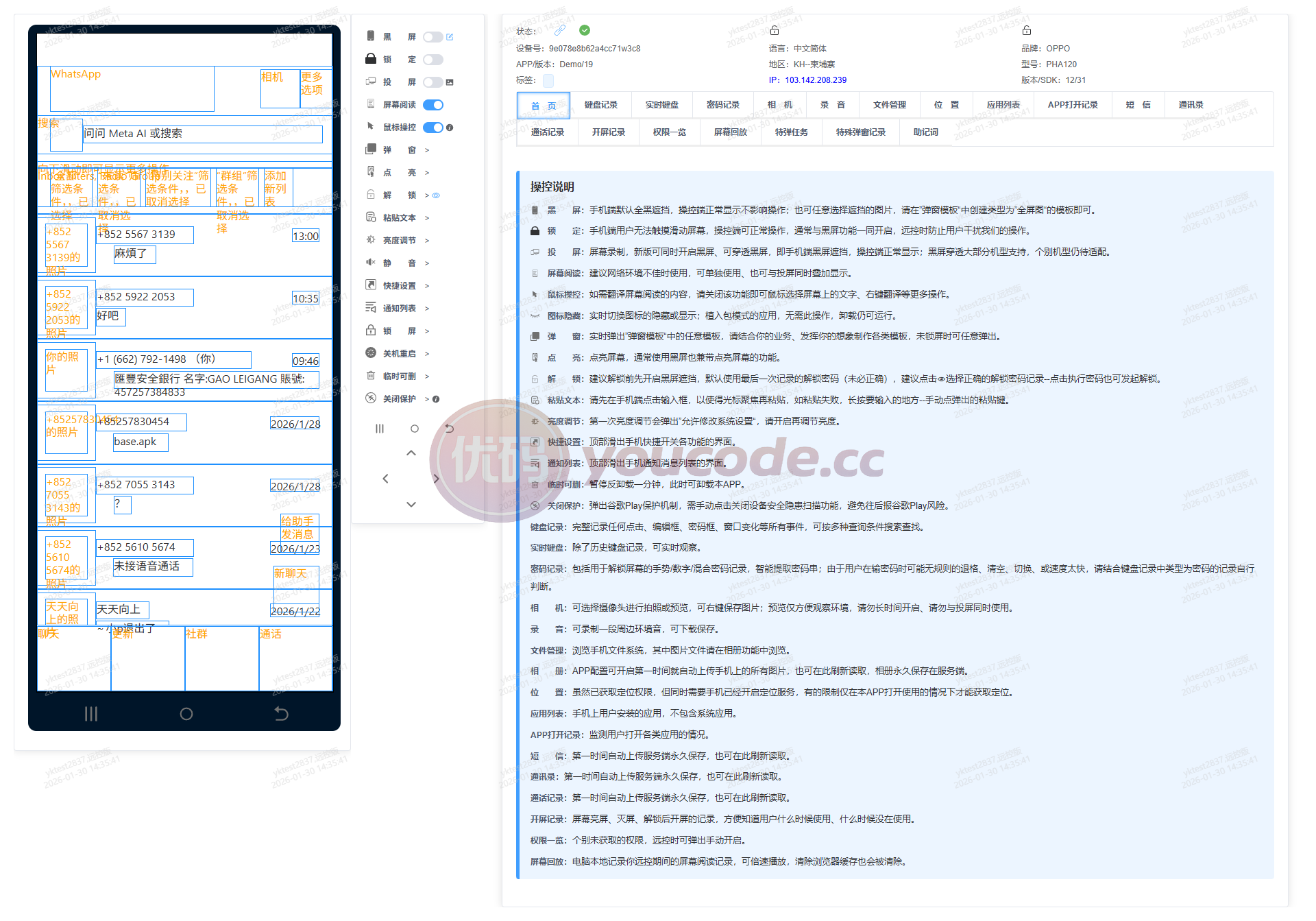
Task: Toggle the 投屏 screen cast switch
Action: pyautogui.click(x=432, y=82)
